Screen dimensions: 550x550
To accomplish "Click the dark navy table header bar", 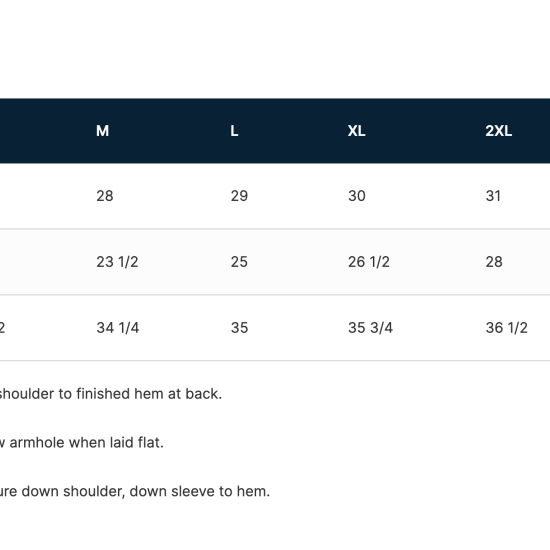I will click(275, 131).
